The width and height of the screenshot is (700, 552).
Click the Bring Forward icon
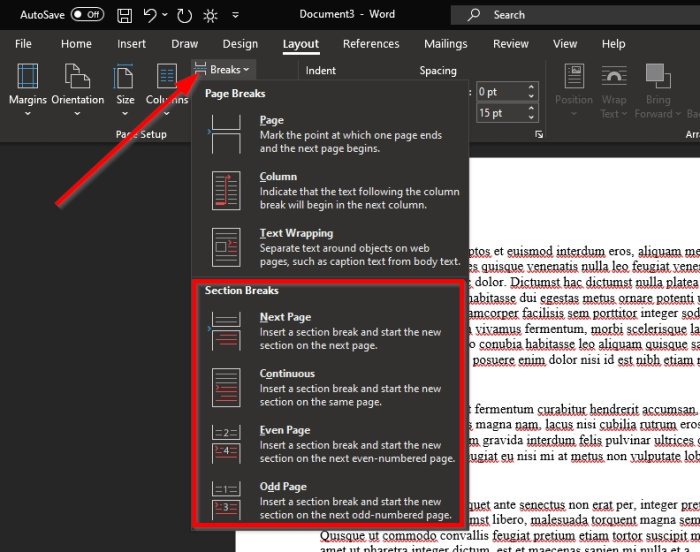(656, 78)
